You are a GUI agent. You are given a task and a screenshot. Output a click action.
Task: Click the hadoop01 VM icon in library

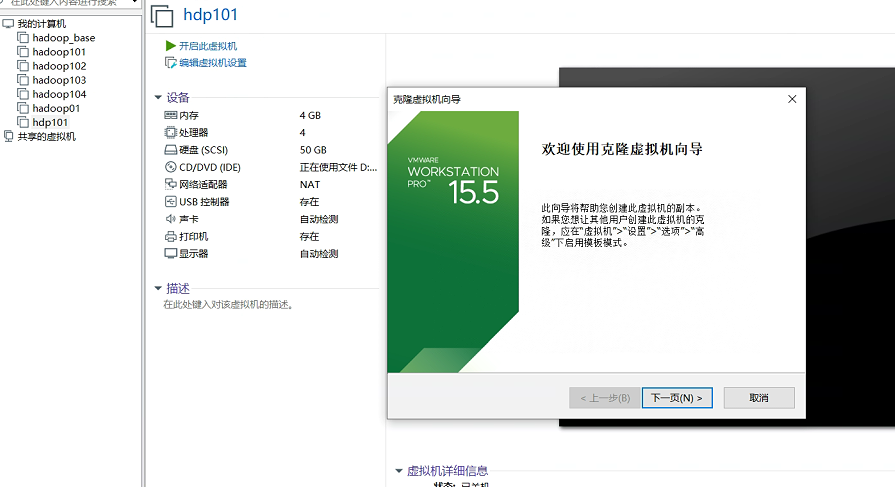tap(23, 108)
